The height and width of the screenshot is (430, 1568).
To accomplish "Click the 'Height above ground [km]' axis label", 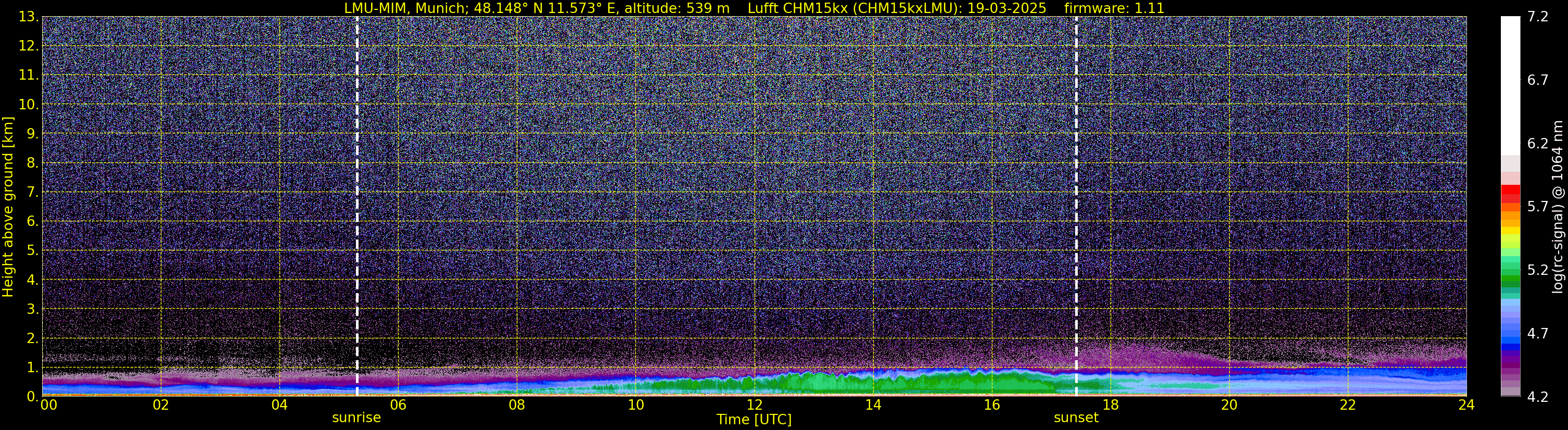I will [x=8, y=207].
